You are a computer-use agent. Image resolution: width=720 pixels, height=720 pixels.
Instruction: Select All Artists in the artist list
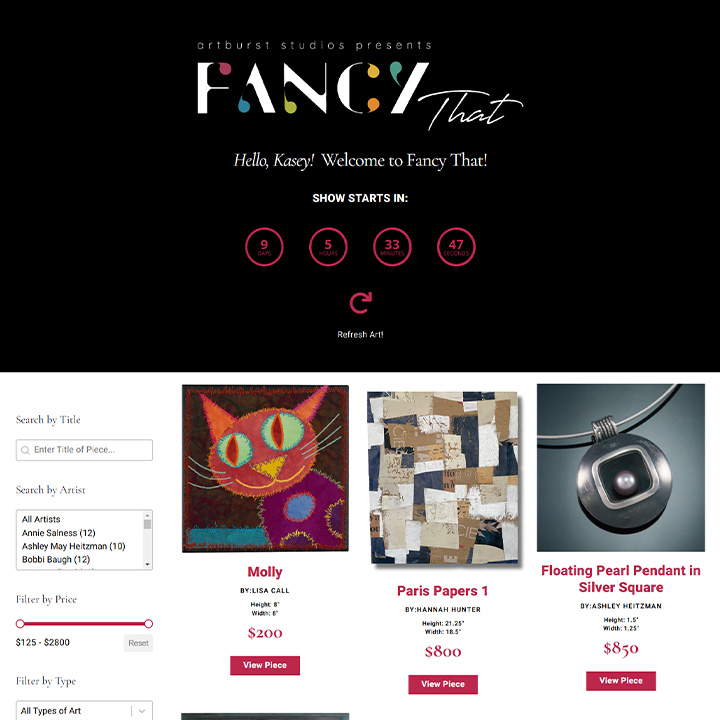click(x=41, y=519)
